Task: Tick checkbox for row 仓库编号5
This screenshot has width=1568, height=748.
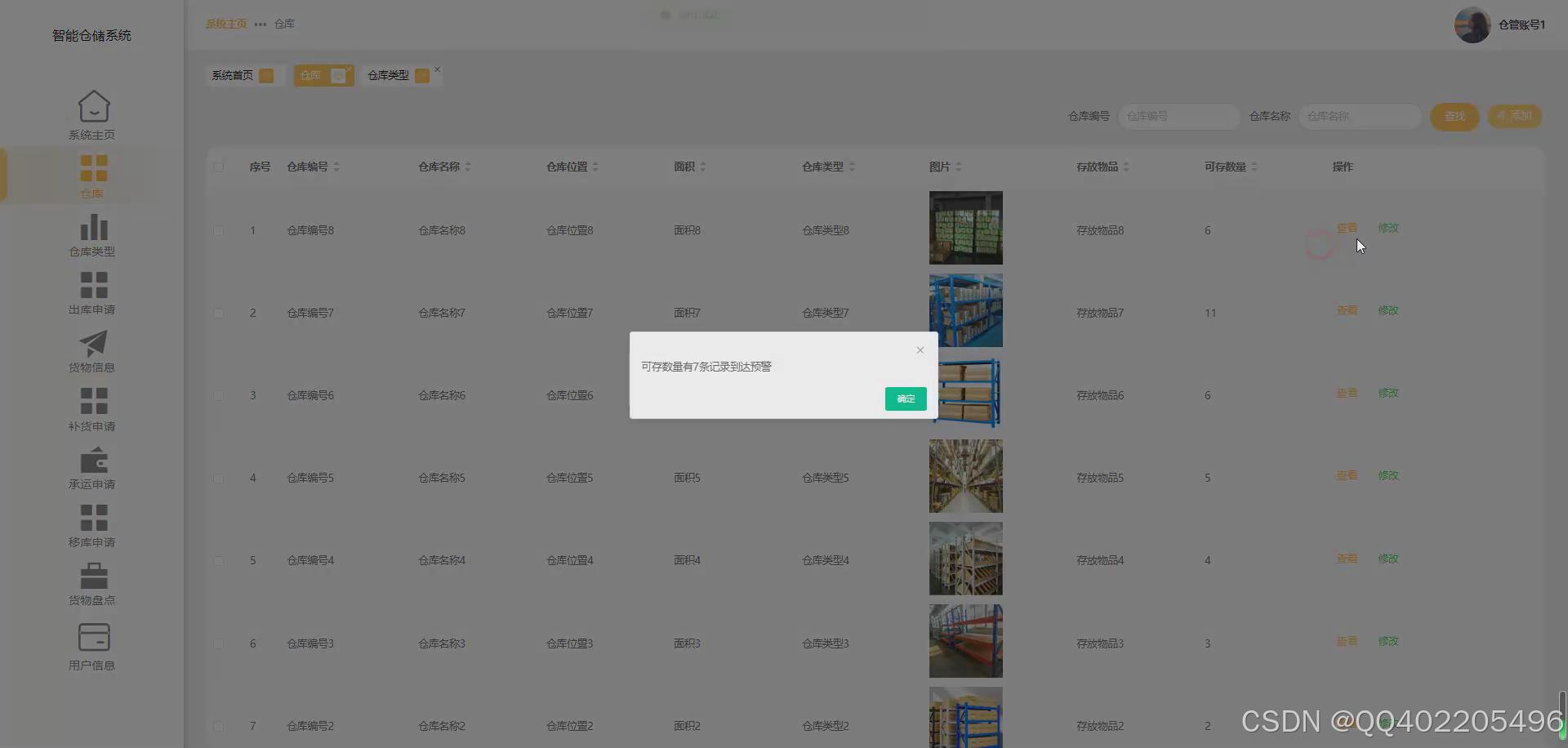Action: (x=218, y=478)
